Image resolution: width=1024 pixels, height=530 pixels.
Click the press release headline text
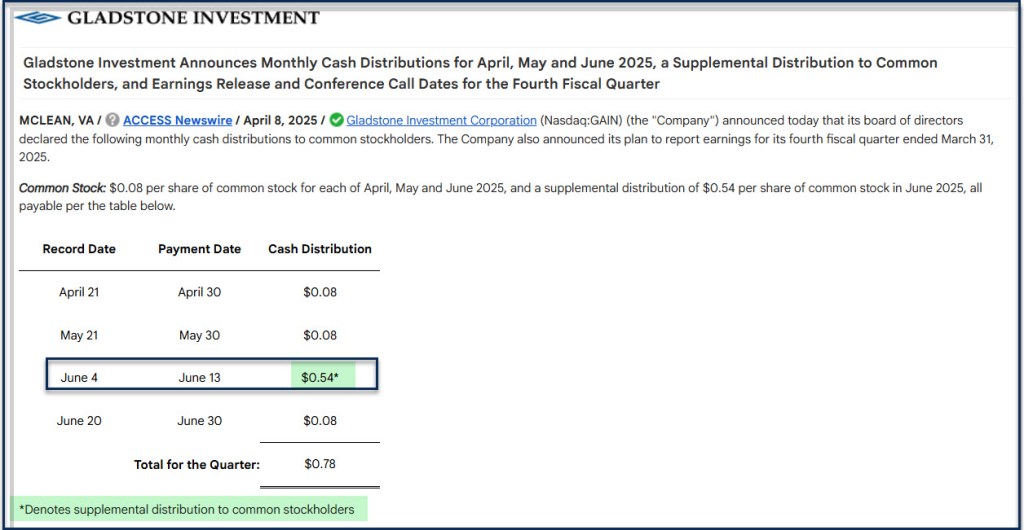coord(480,73)
